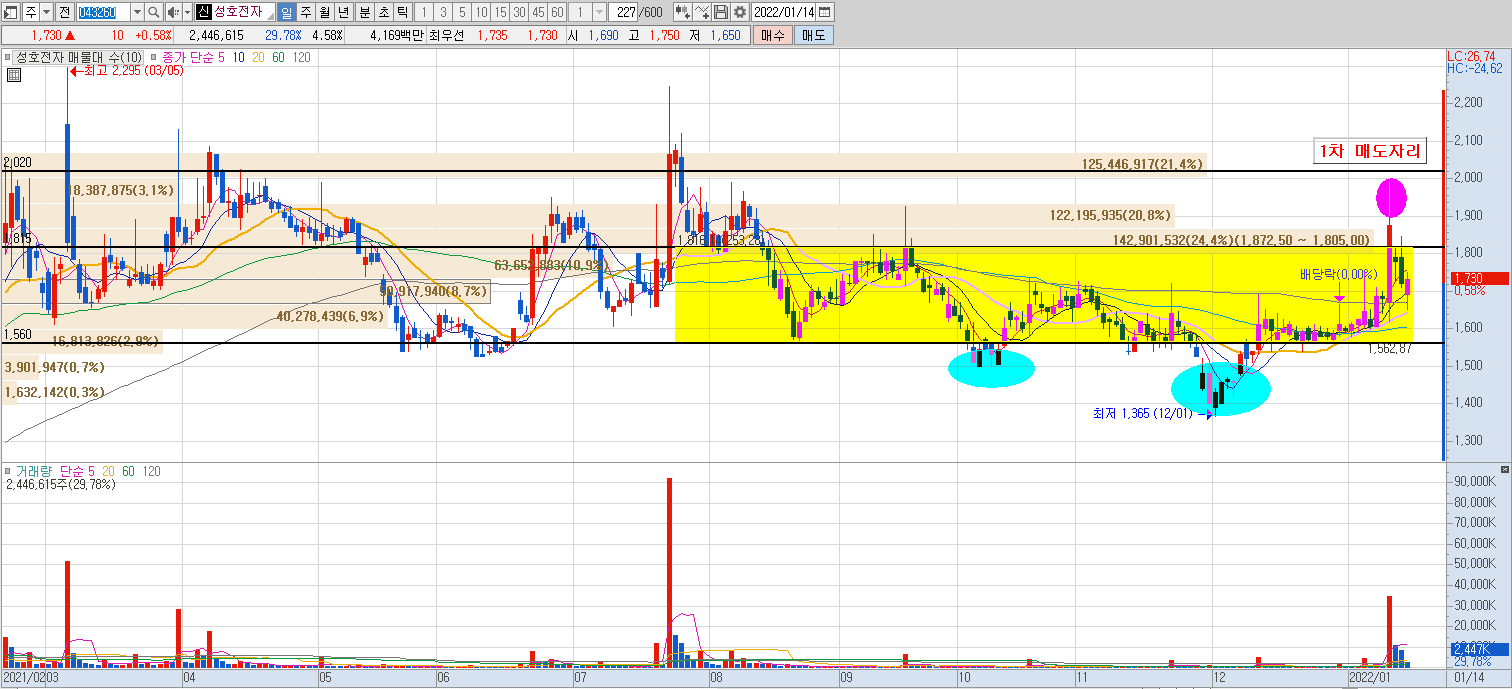
Task: Click the 전 button next to stock code
Action: 65,12
